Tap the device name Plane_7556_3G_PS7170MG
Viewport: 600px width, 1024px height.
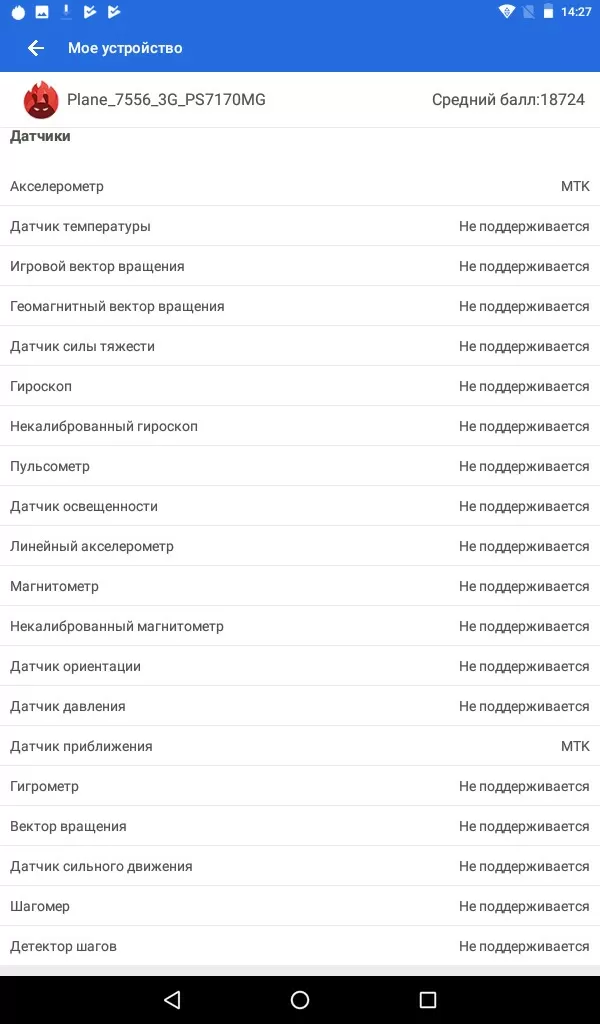[166, 100]
